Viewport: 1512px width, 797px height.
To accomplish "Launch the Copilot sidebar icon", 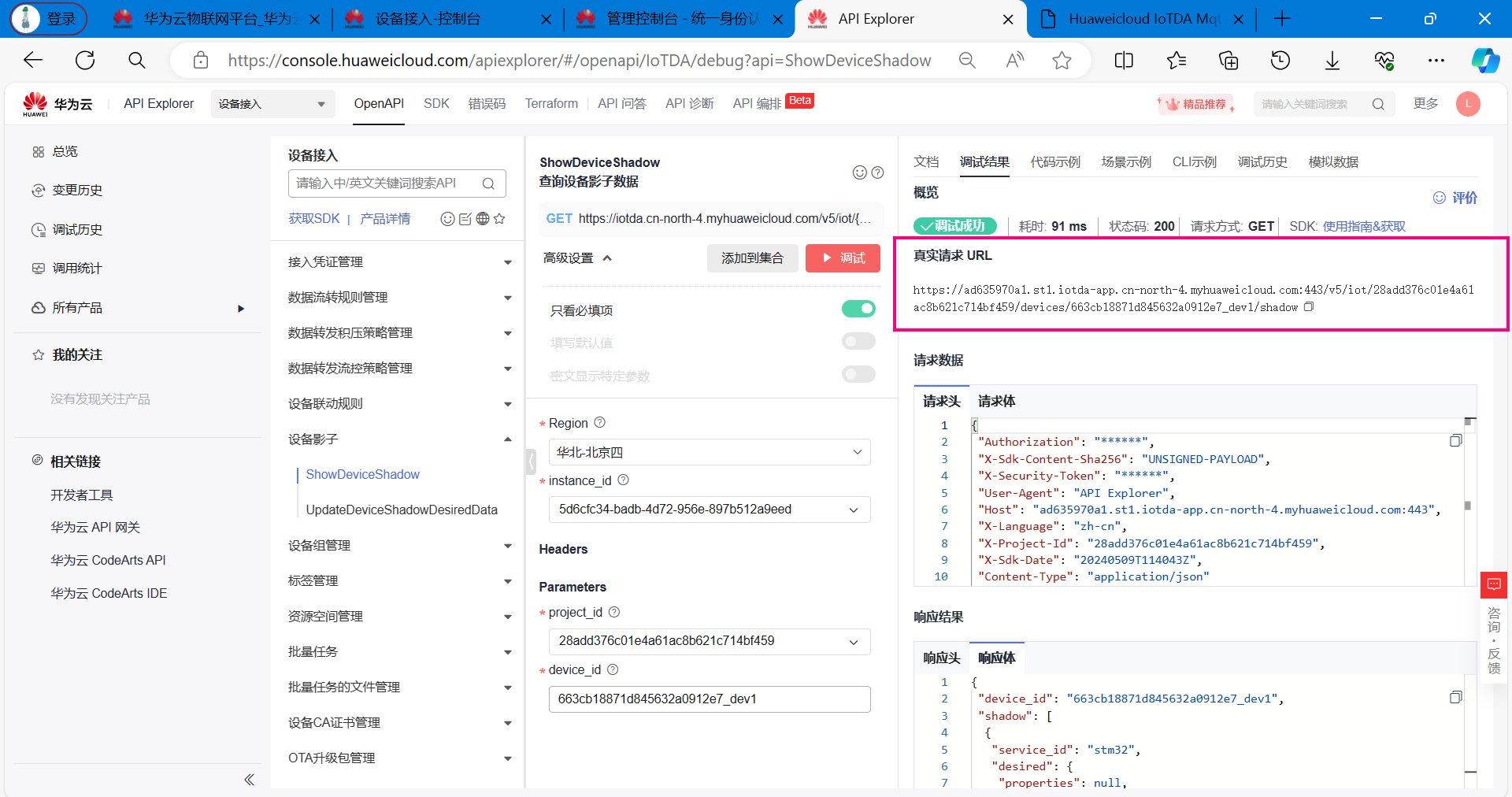I will pyautogui.click(x=1485, y=61).
